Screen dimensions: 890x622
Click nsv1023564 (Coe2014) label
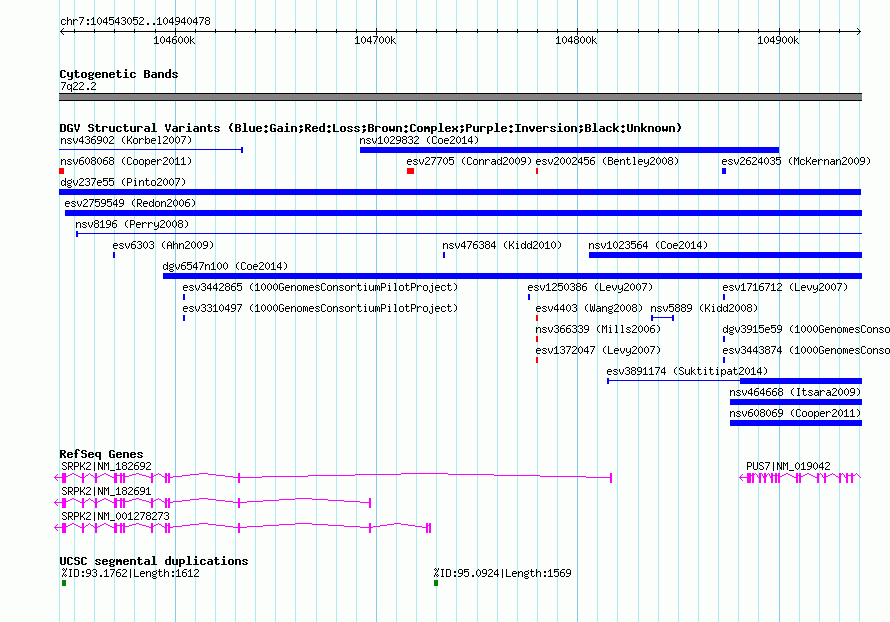pyautogui.click(x=648, y=245)
